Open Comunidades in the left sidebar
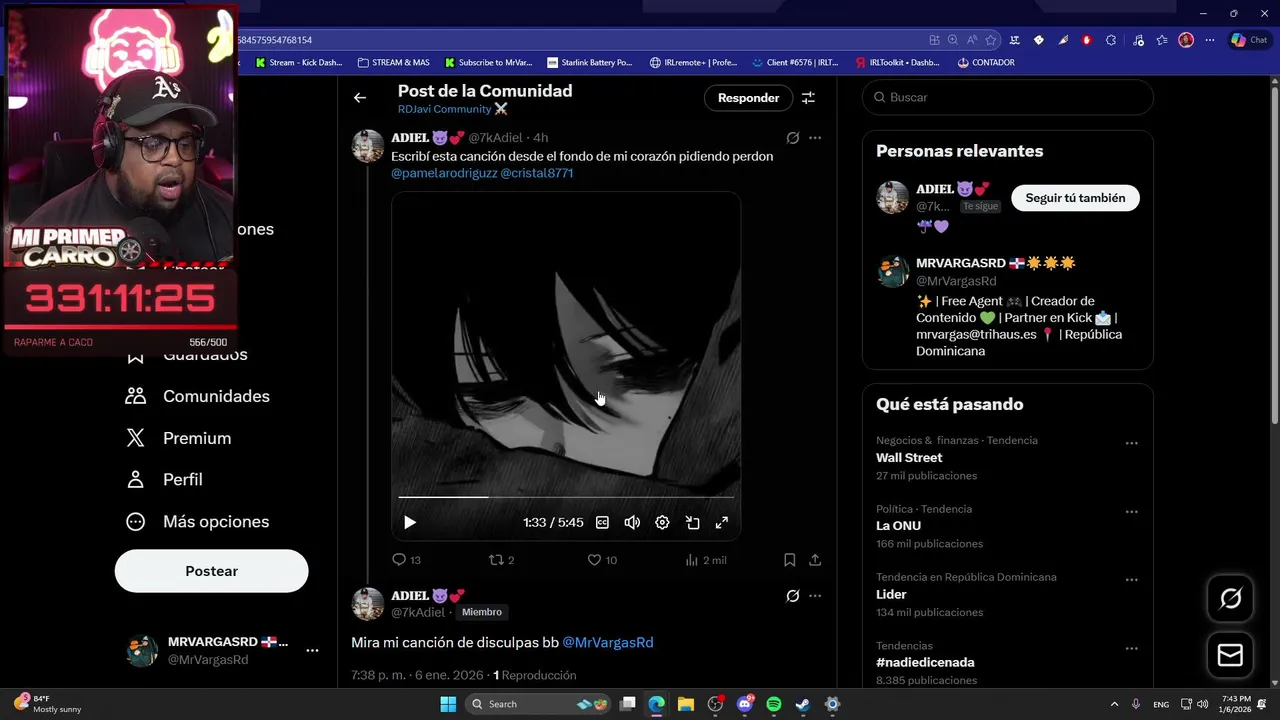 (x=197, y=396)
